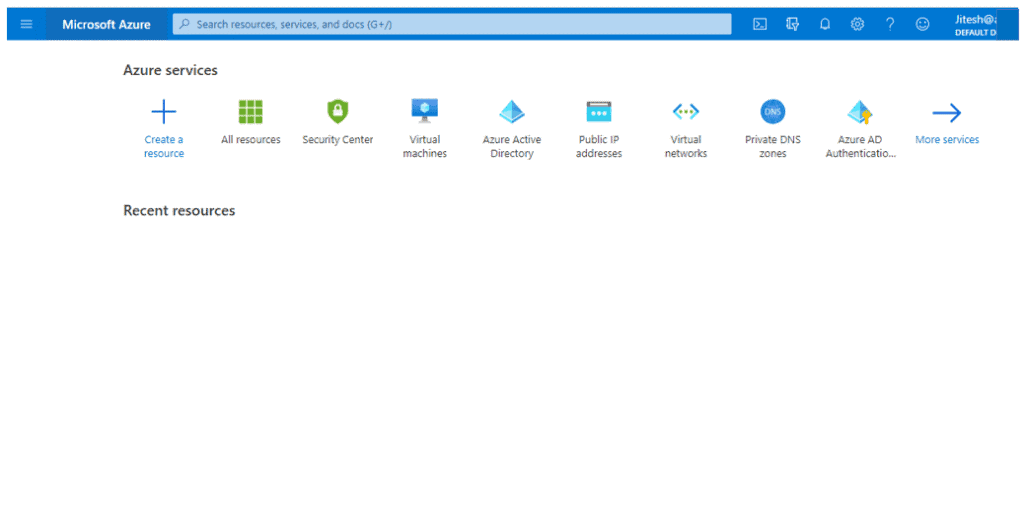
Task: Open the Jitesh account menu
Action: [x=976, y=24]
